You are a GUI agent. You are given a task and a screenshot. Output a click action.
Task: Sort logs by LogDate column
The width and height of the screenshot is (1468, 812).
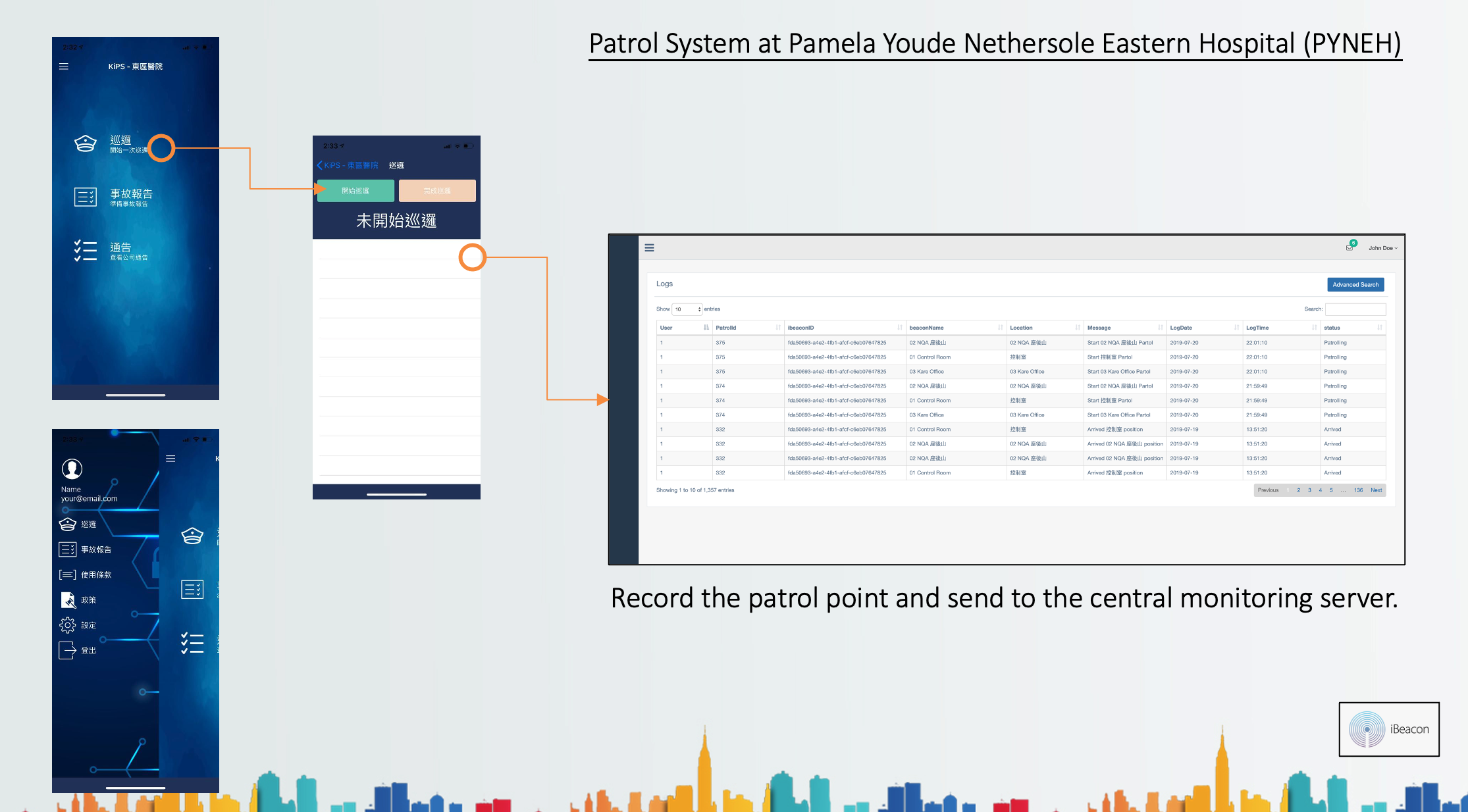(1205, 328)
